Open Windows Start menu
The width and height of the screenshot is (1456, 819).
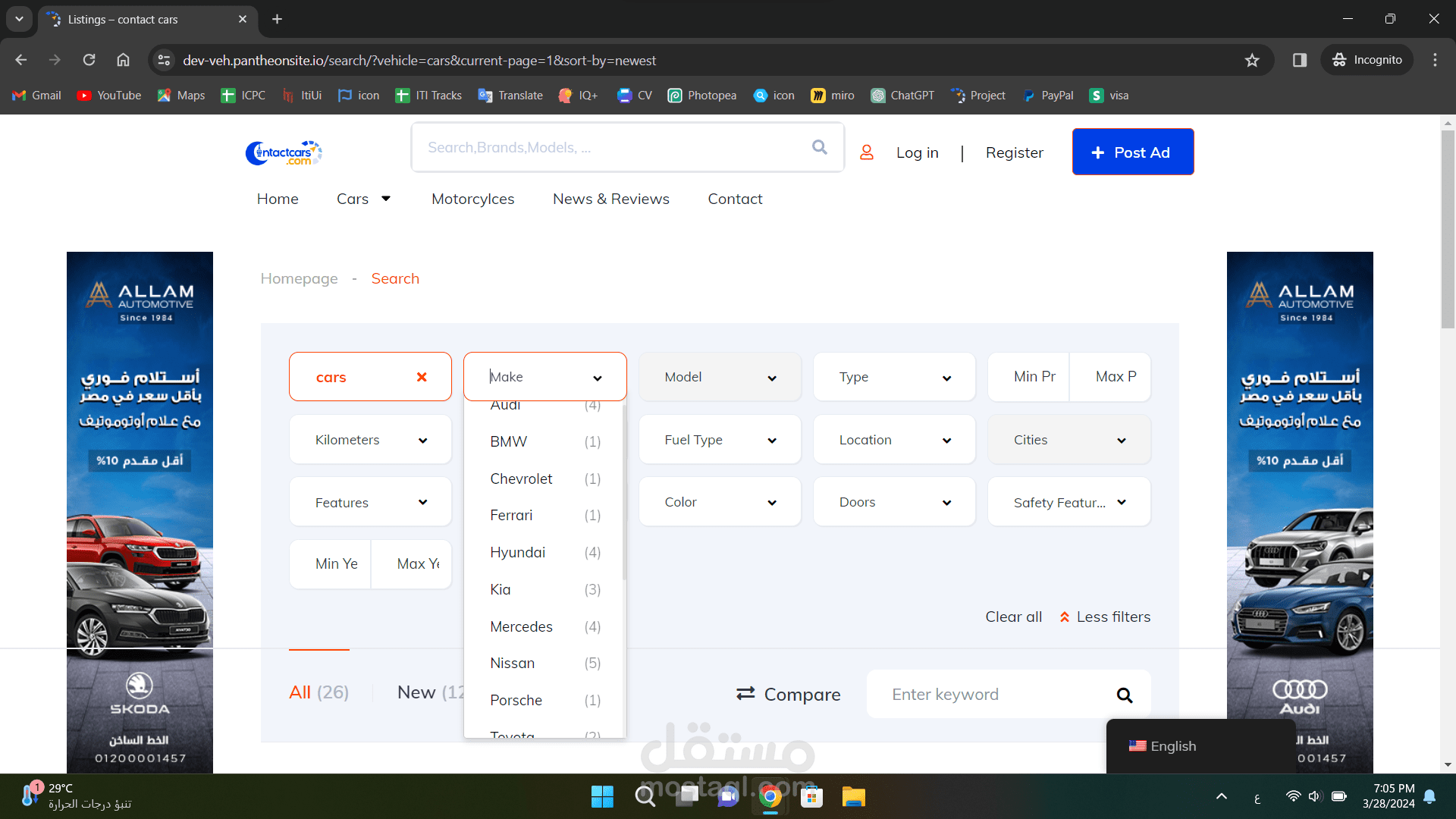[x=602, y=796]
